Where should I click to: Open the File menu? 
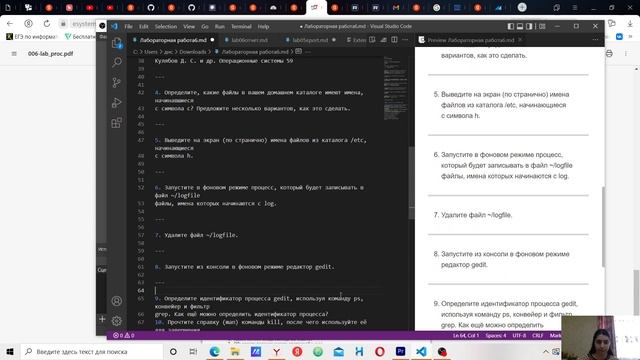tap(128, 26)
